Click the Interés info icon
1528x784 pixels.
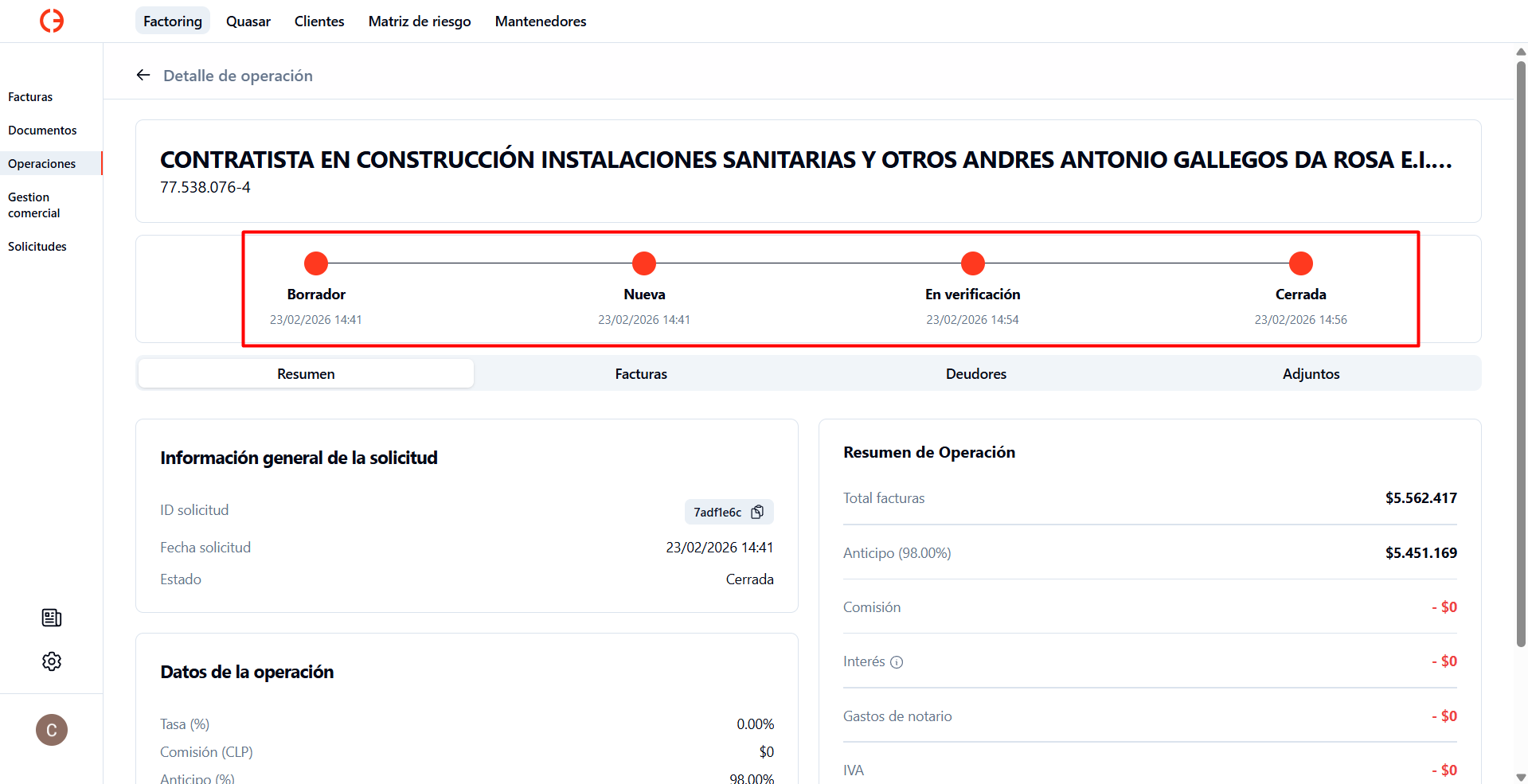[x=897, y=662]
